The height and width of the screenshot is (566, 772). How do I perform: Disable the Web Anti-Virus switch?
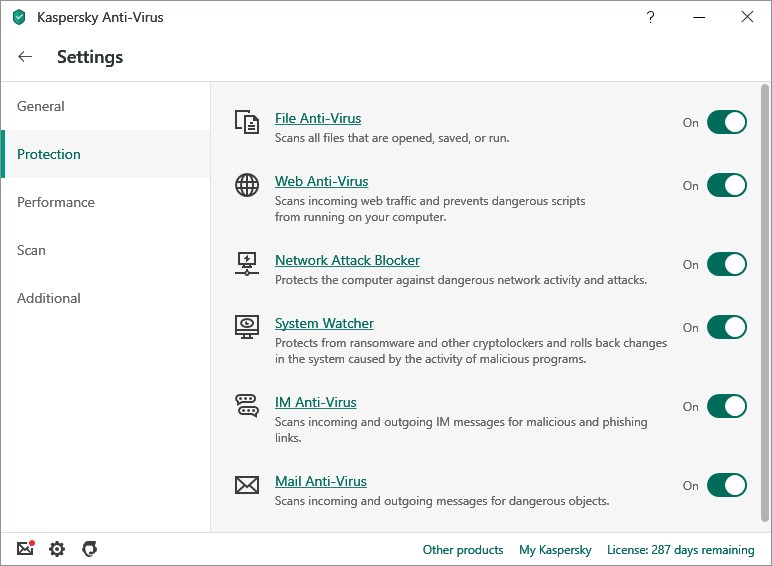(x=726, y=185)
